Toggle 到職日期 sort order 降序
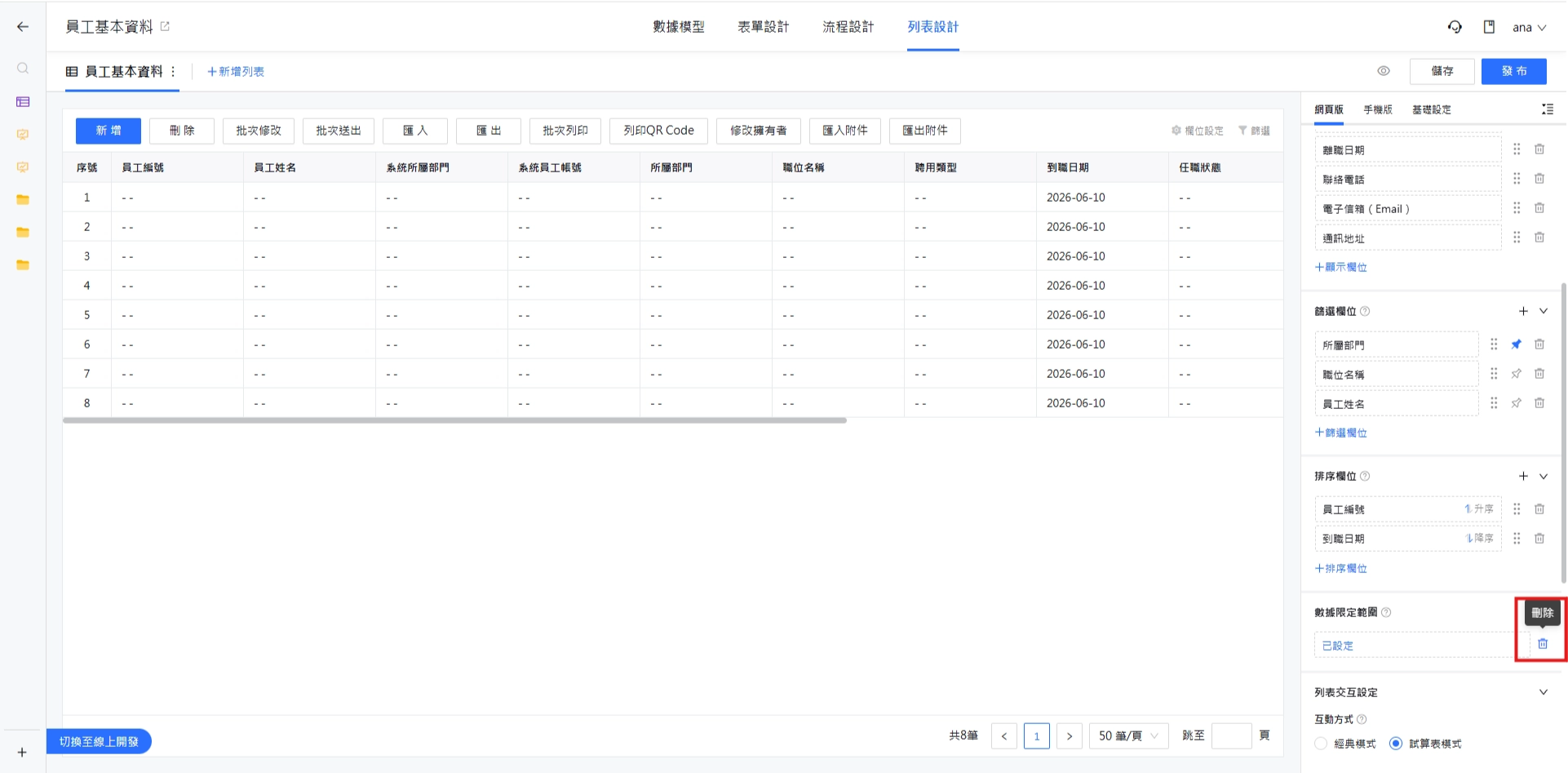This screenshot has width=1568, height=773. 1480,539
